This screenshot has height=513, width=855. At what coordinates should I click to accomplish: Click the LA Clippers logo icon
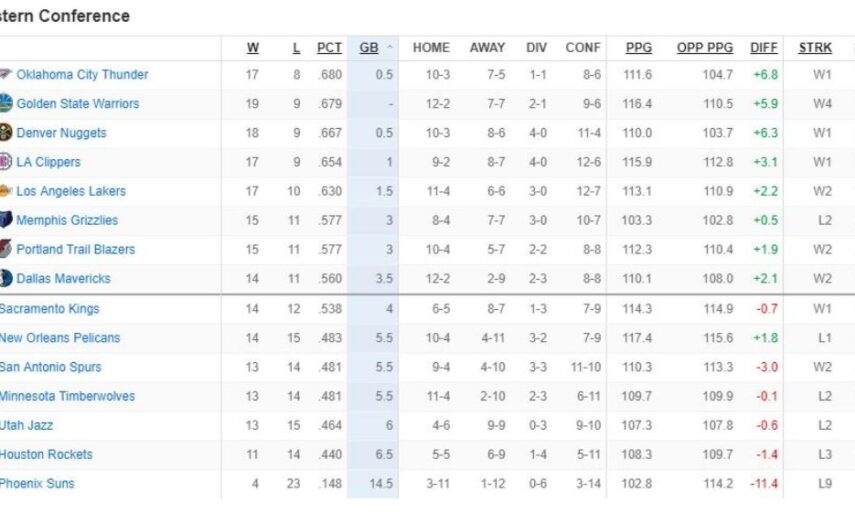[x=6, y=162]
